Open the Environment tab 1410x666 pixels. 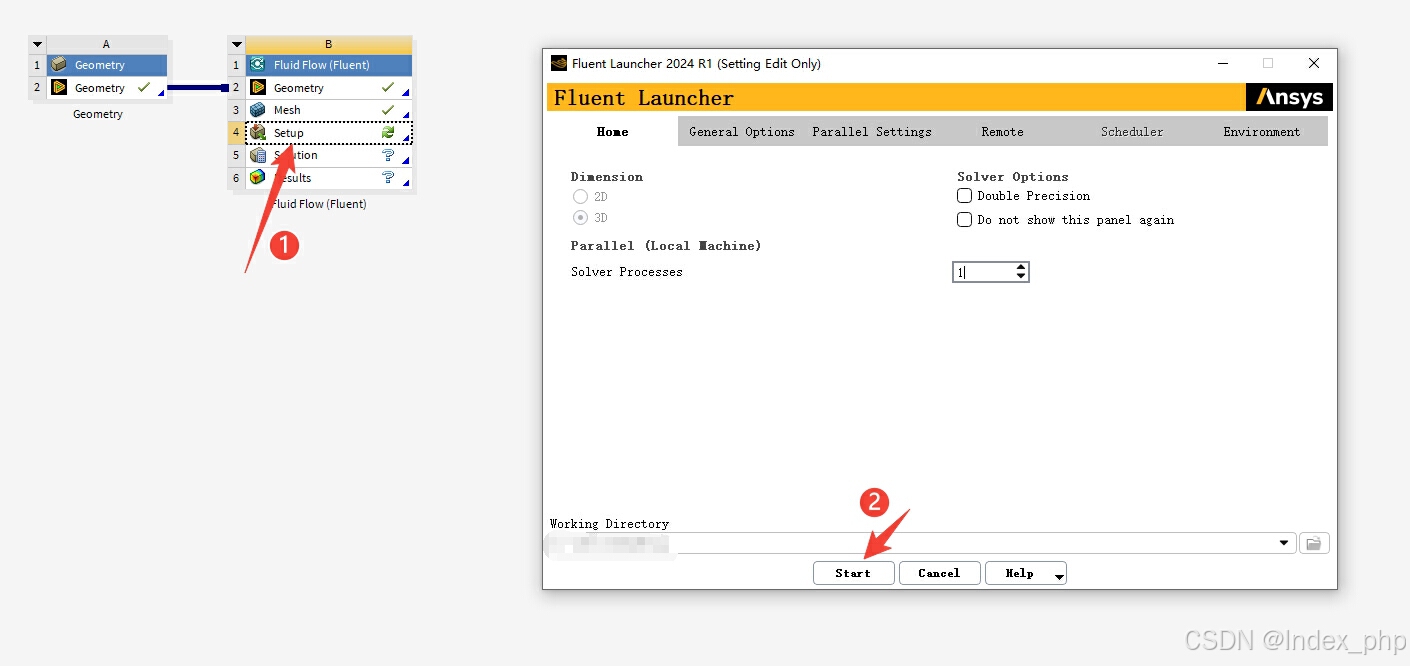tap(1262, 131)
